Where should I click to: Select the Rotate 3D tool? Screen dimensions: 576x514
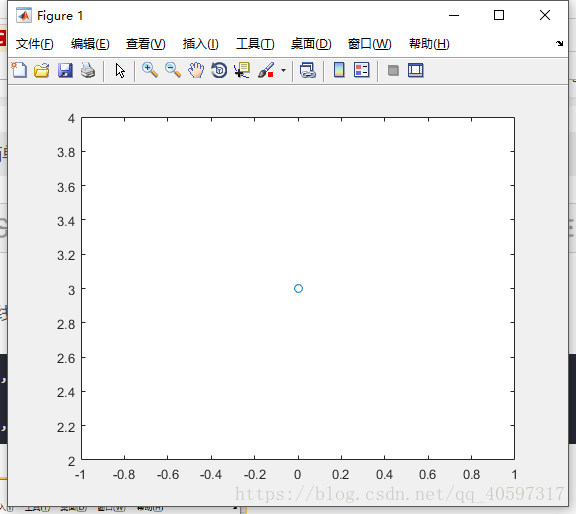tap(219, 70)
